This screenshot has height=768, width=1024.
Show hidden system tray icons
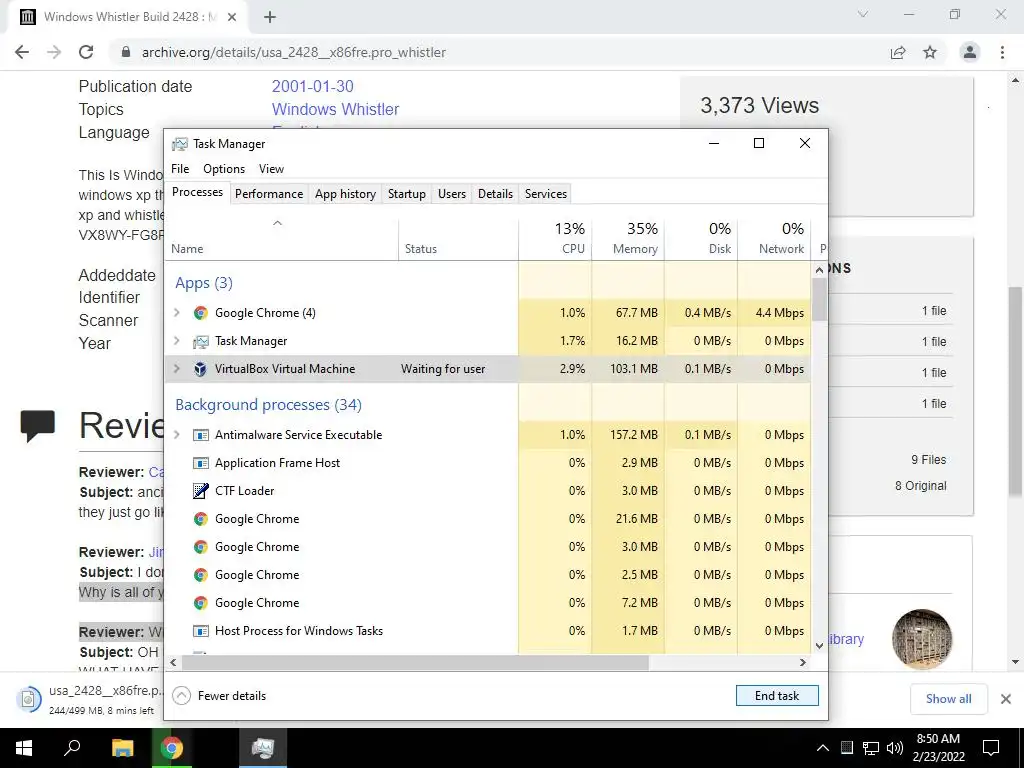823,748
